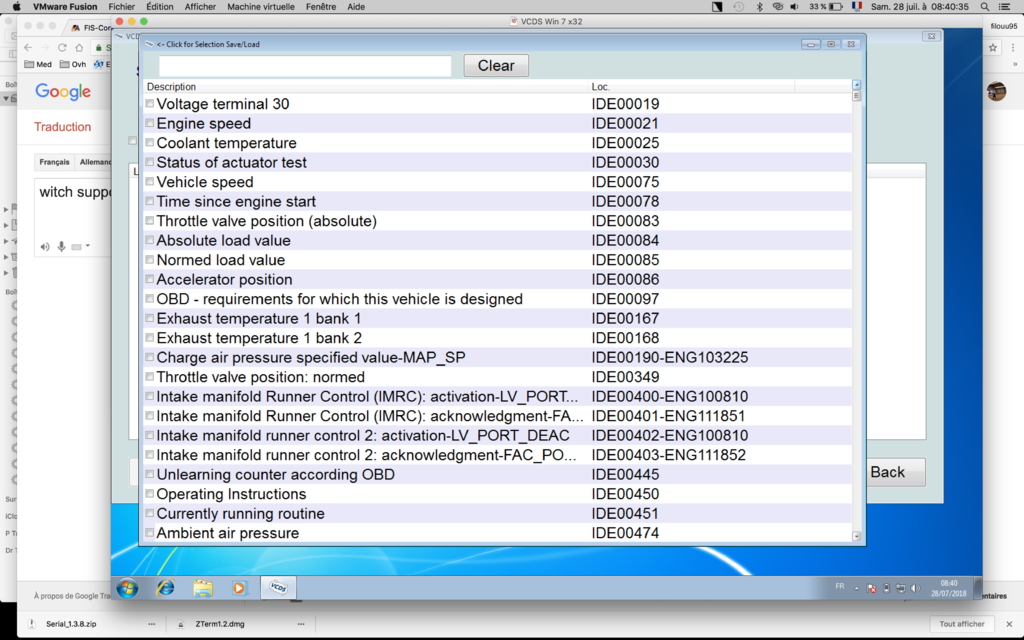This screenshot has width=1024, height=640.
Task: Select the VCDS taskbar icon
Action: [278, 588]
